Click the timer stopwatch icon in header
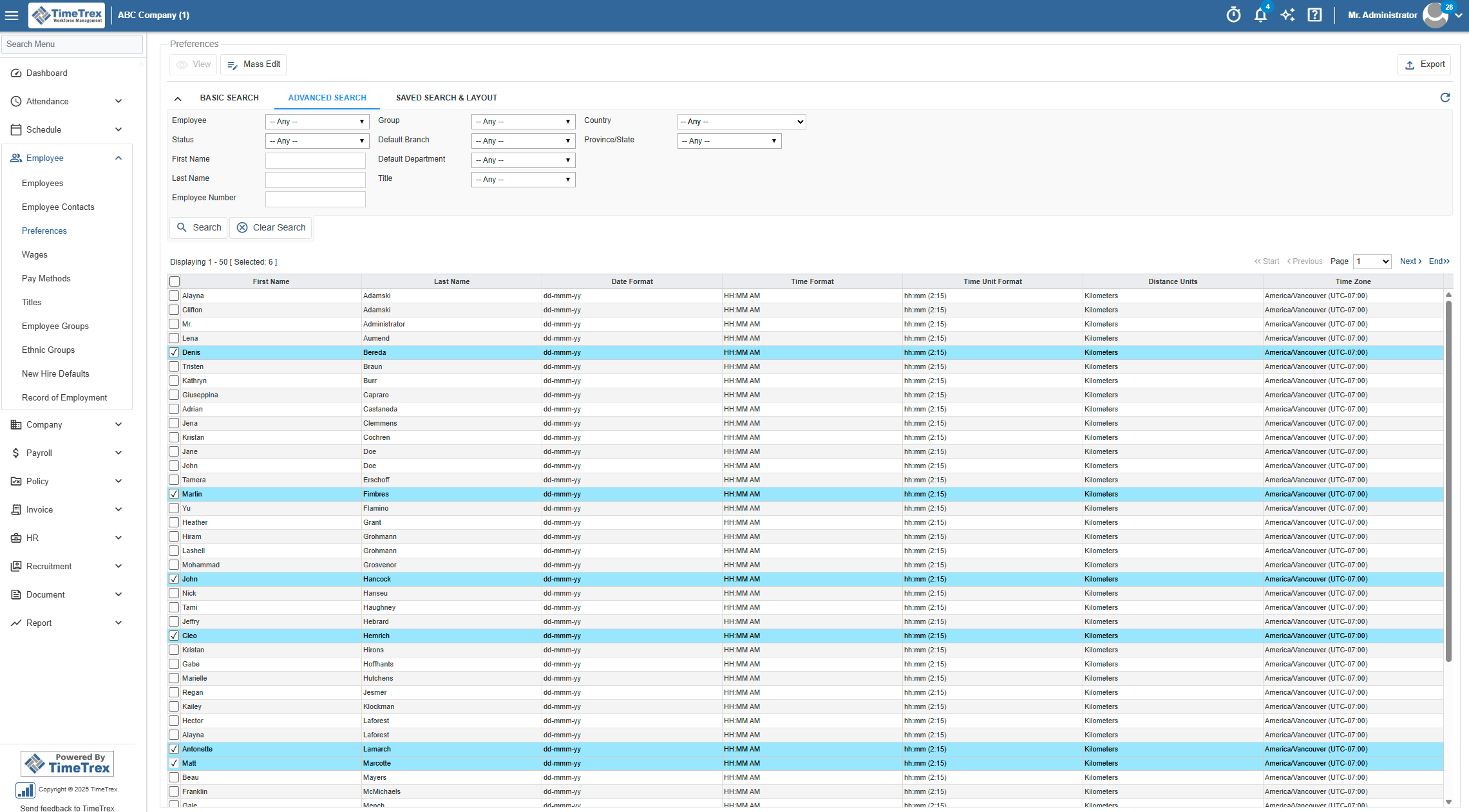The width and height of the screenshot is (1469, 812). 1233,15
